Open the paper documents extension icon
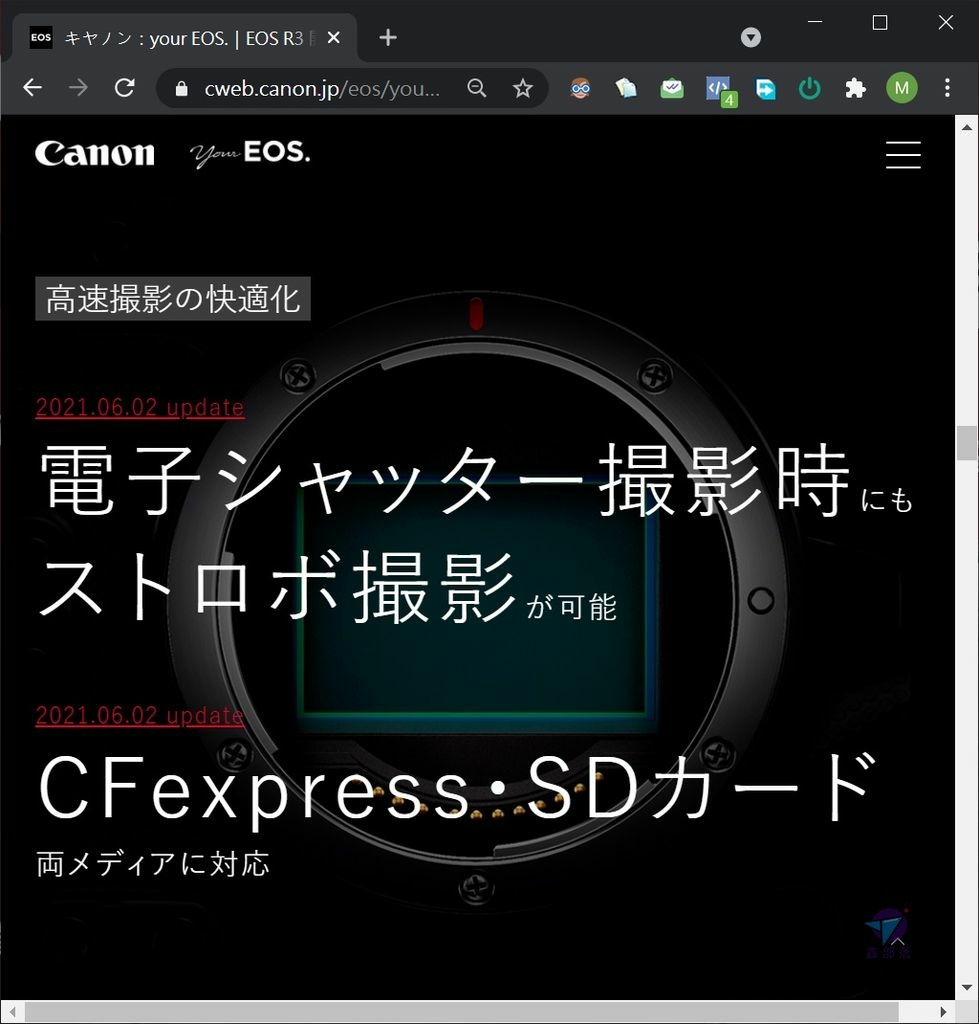 pyautogui.click(x=626, y=88)
